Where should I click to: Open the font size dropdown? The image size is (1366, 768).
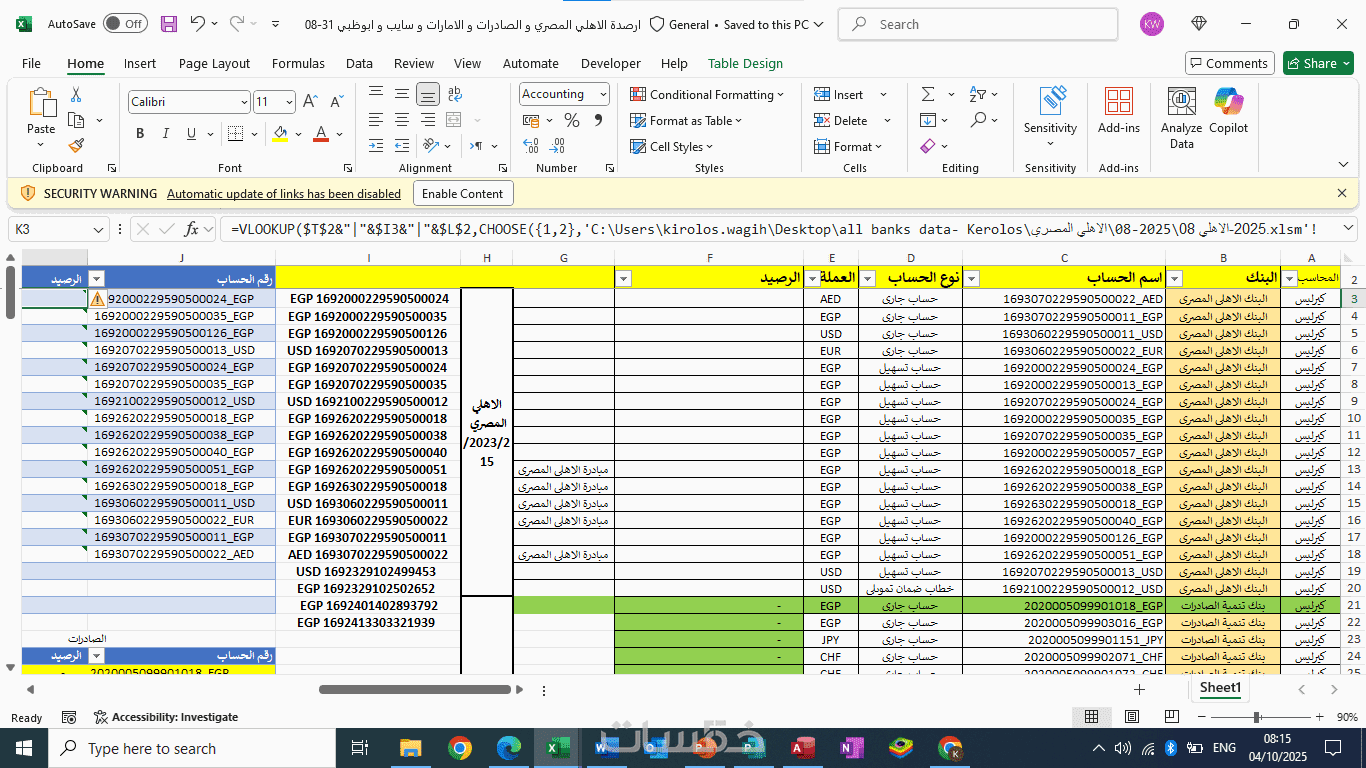point(289,102)
